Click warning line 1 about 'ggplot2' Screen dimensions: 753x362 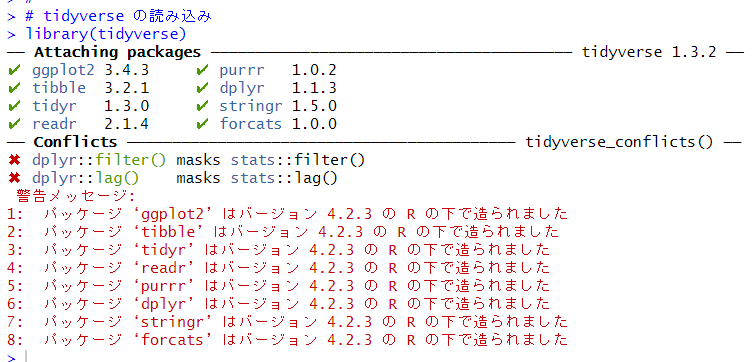click(288, 214)
